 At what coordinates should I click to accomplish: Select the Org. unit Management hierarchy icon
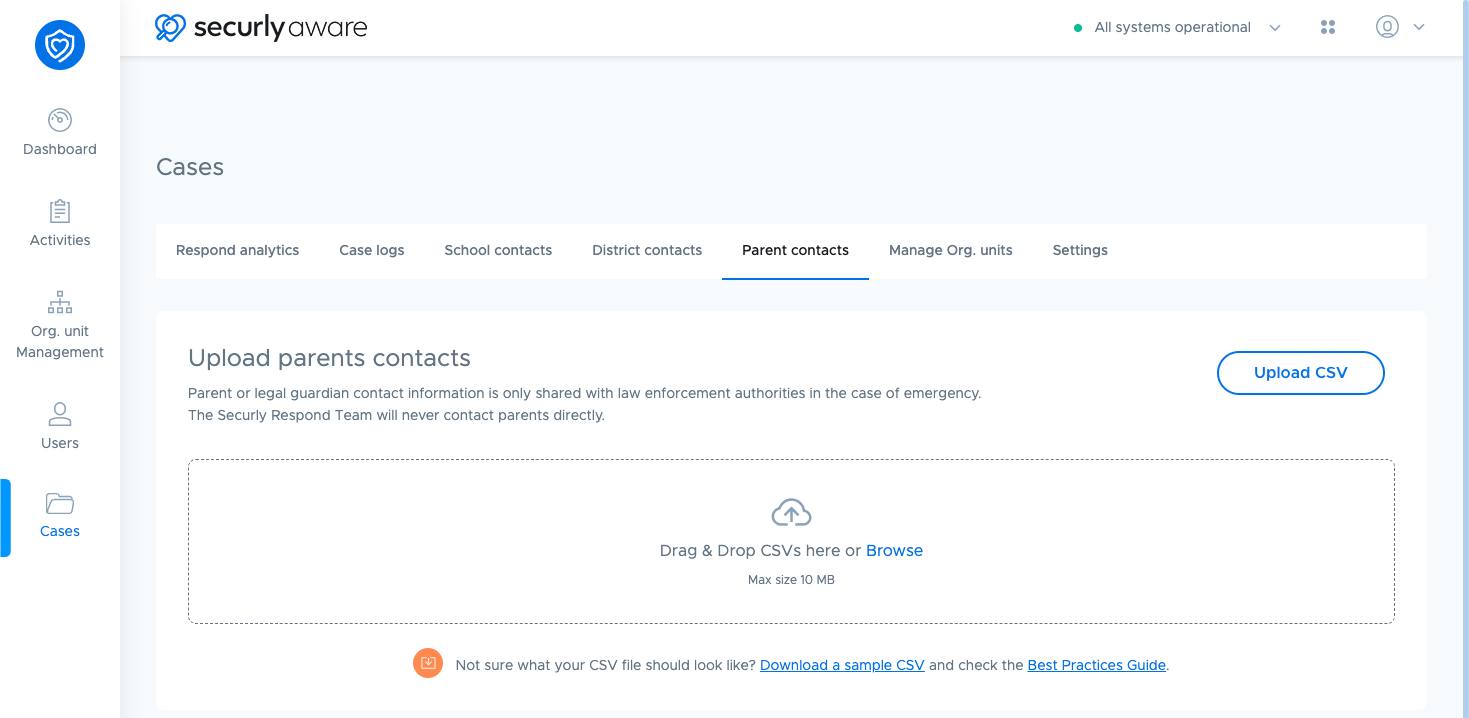[60, 302]
